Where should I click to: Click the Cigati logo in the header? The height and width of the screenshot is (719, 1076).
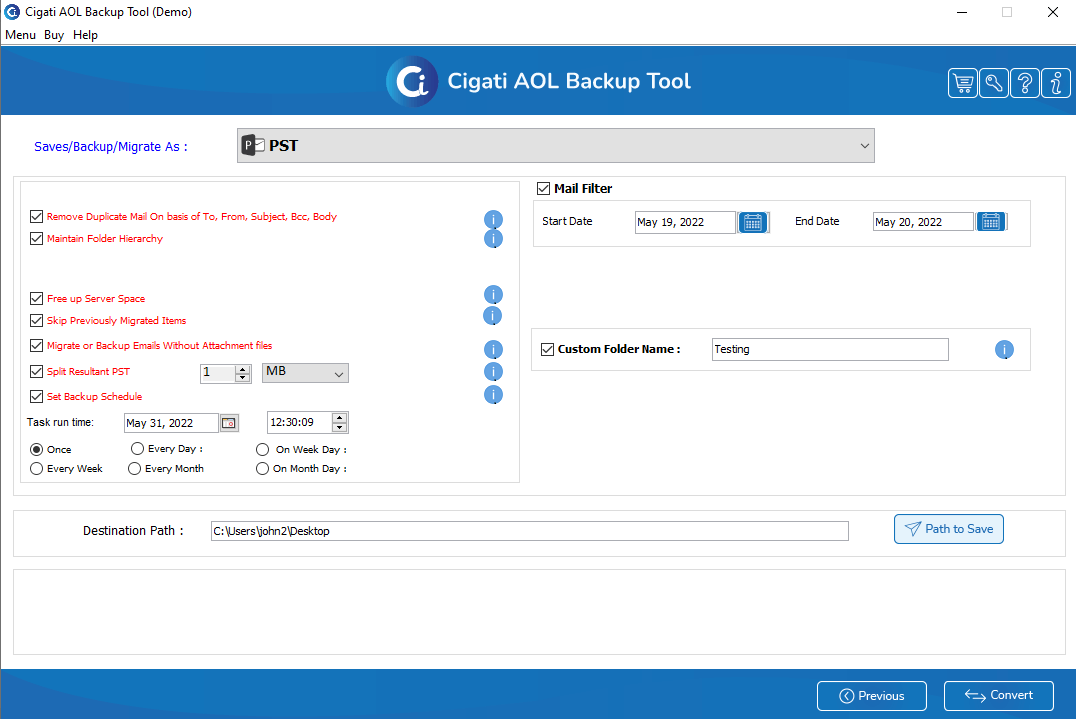(412, 82)
